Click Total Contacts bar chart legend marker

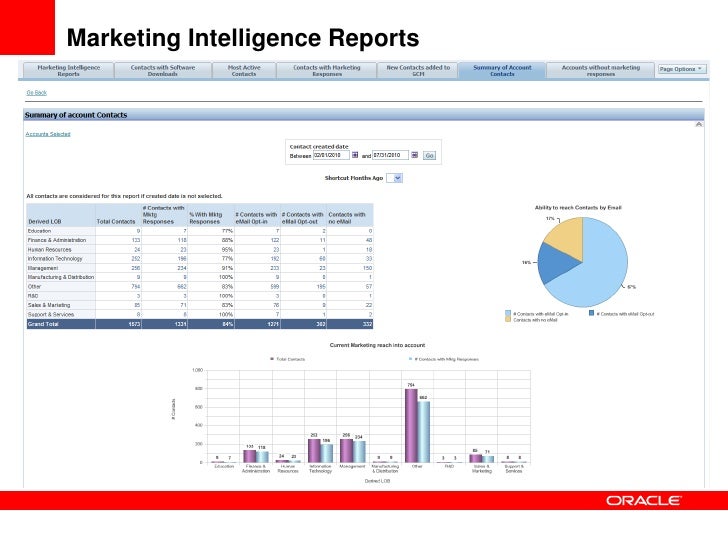(x=272, y=359)
